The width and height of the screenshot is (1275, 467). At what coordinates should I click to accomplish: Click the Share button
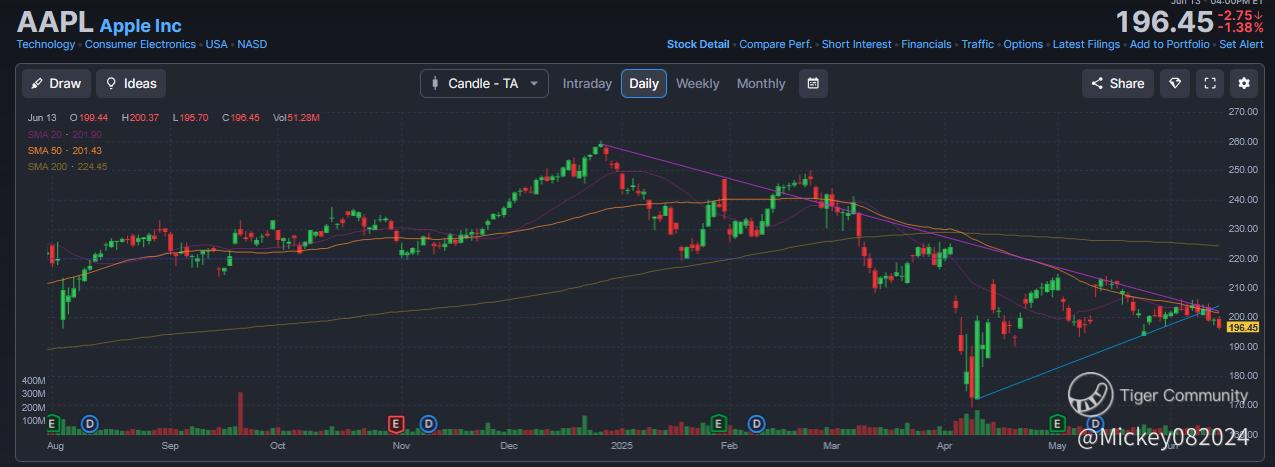click(1118, 84)
